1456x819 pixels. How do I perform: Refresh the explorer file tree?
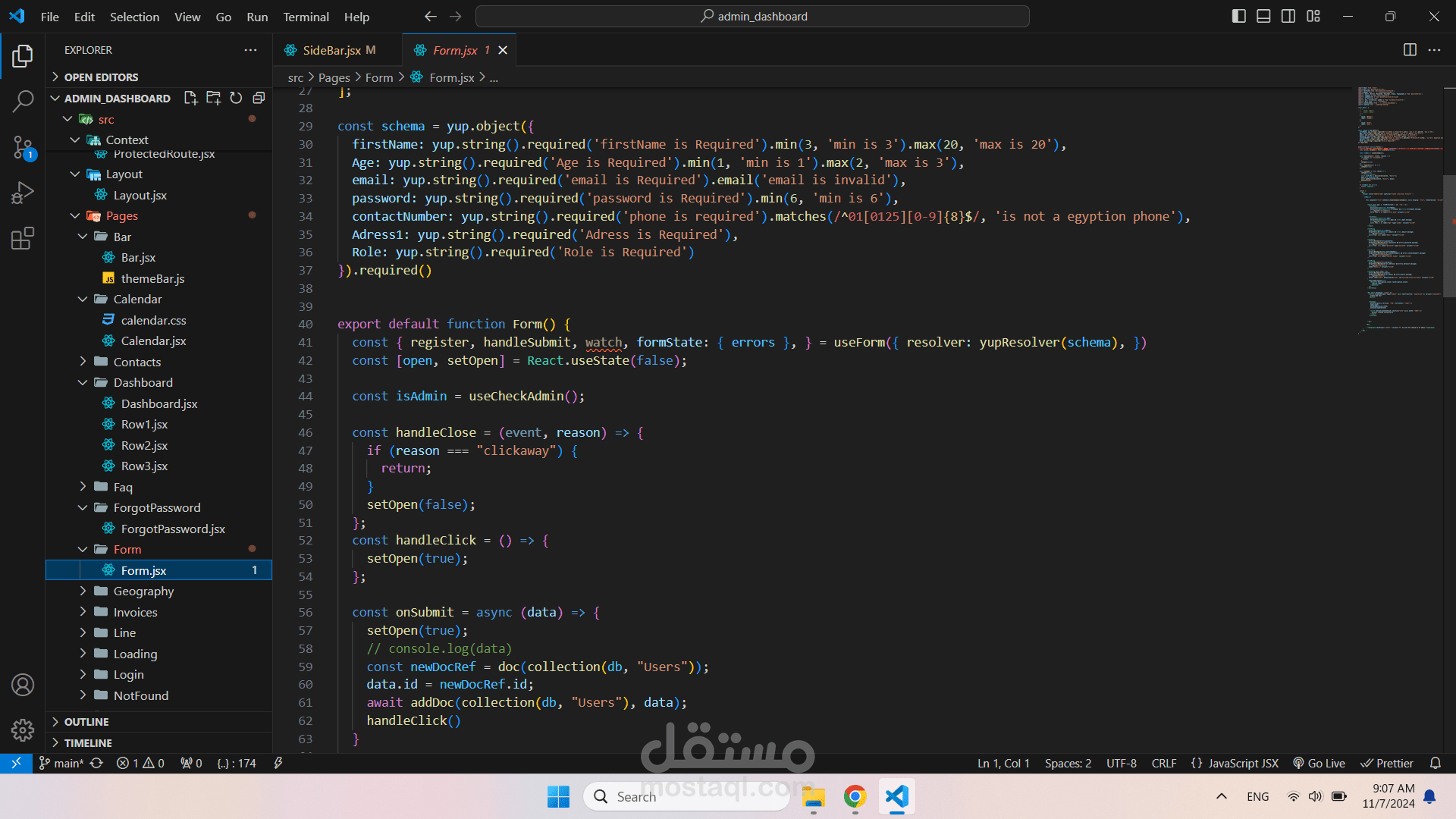236,98
